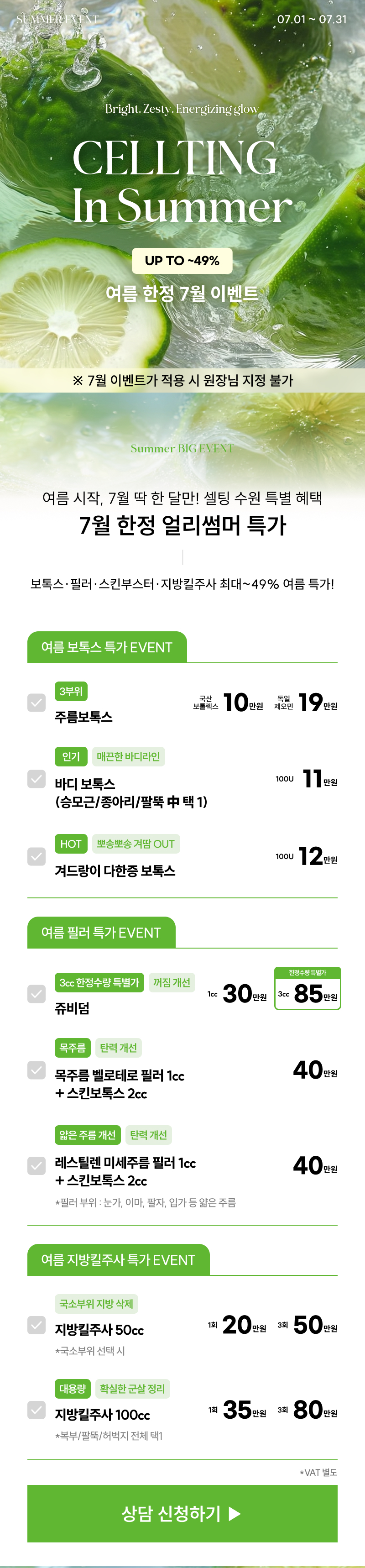Open the 여름 필러 특가 EVENT tab
Screen dimensions: 365x1568
coord(102,933)
